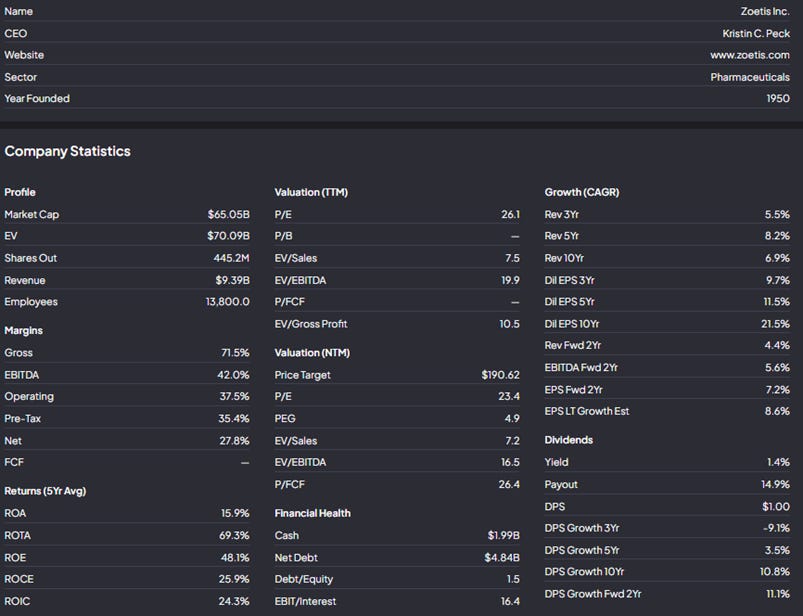The height and width of the screenshot is (616, 803).
Task: Click CEO name Kristin C. Peck
Action: point(756,33)
